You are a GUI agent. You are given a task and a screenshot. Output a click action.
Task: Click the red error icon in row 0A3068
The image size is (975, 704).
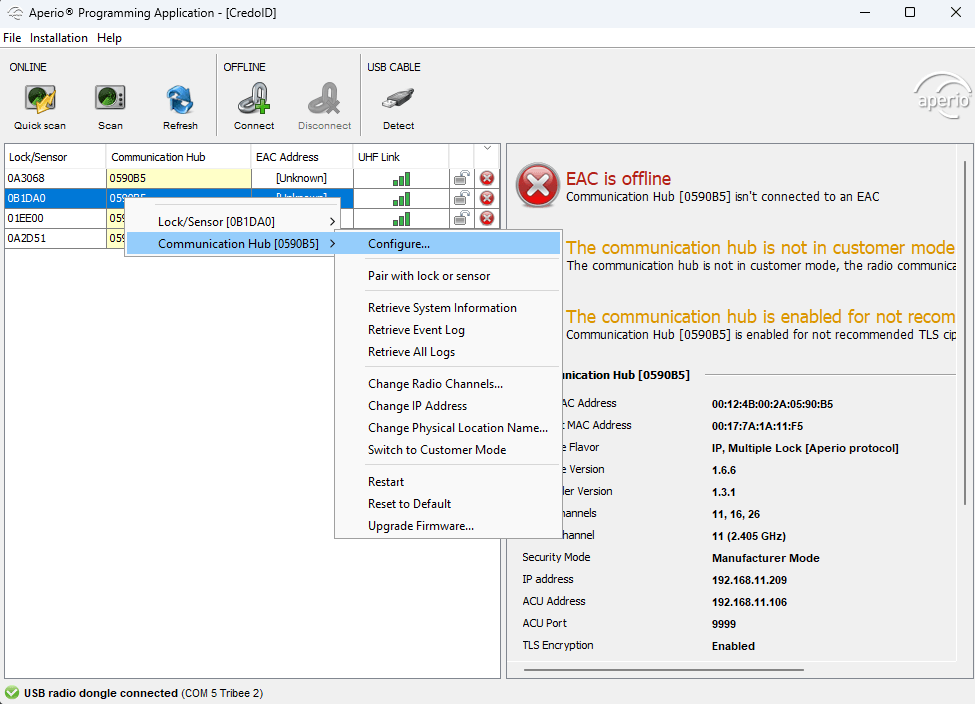[x=487, y=178]
